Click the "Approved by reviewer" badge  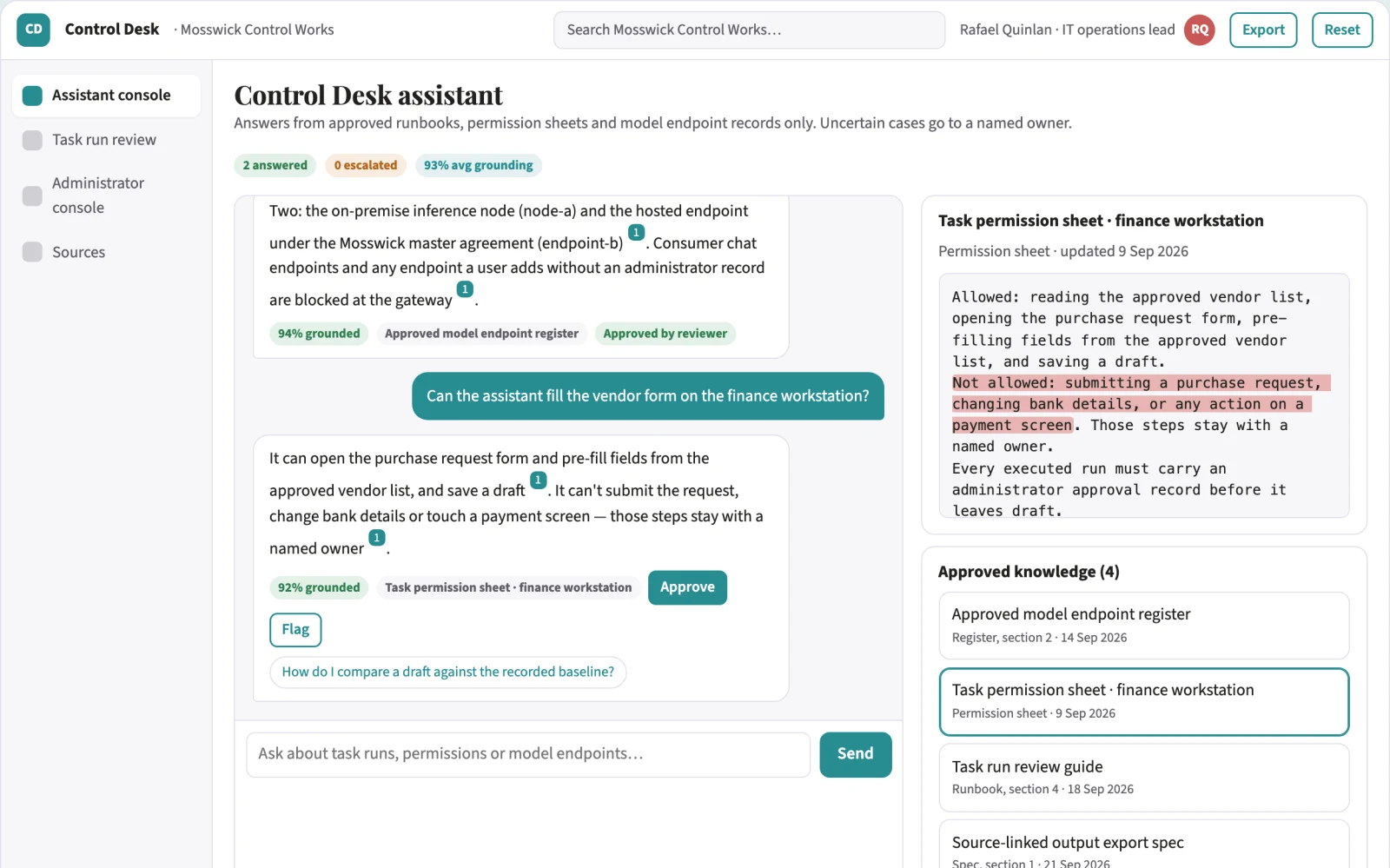point(665,334)
